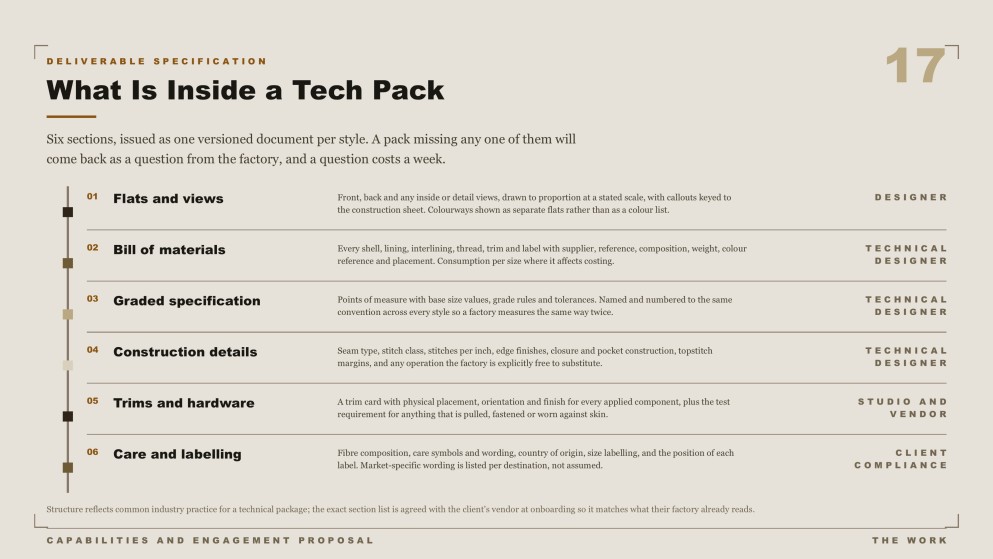
Task: Click the brown square marker beside Bill of materials
Action: coord(68,263)
